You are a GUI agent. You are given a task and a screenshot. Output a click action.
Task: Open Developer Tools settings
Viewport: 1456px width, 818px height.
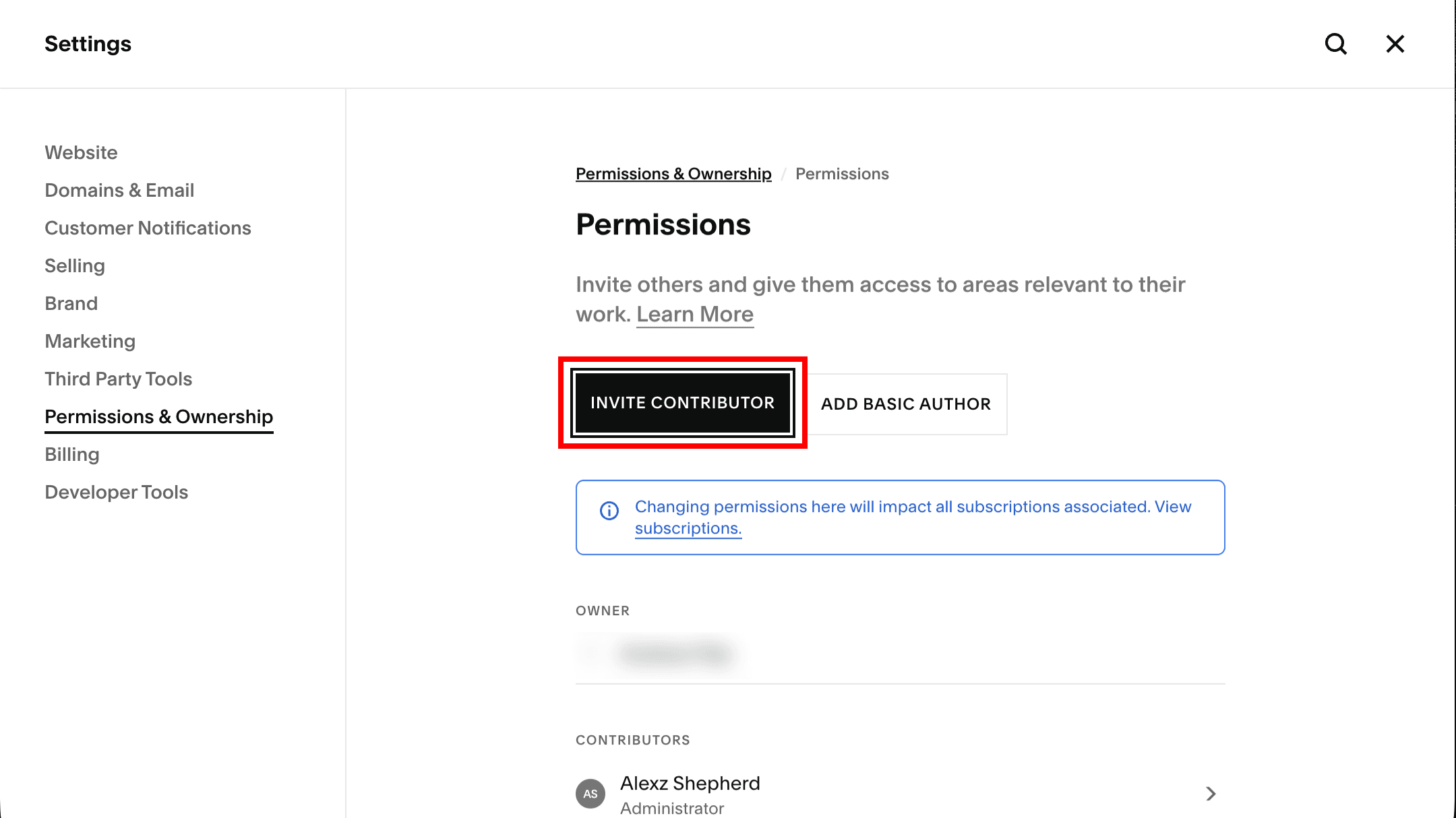[116, 492]
